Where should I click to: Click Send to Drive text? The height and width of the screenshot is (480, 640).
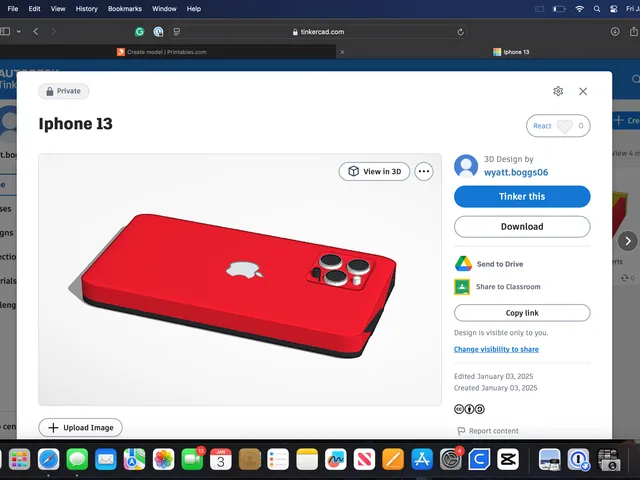(500, 264)
